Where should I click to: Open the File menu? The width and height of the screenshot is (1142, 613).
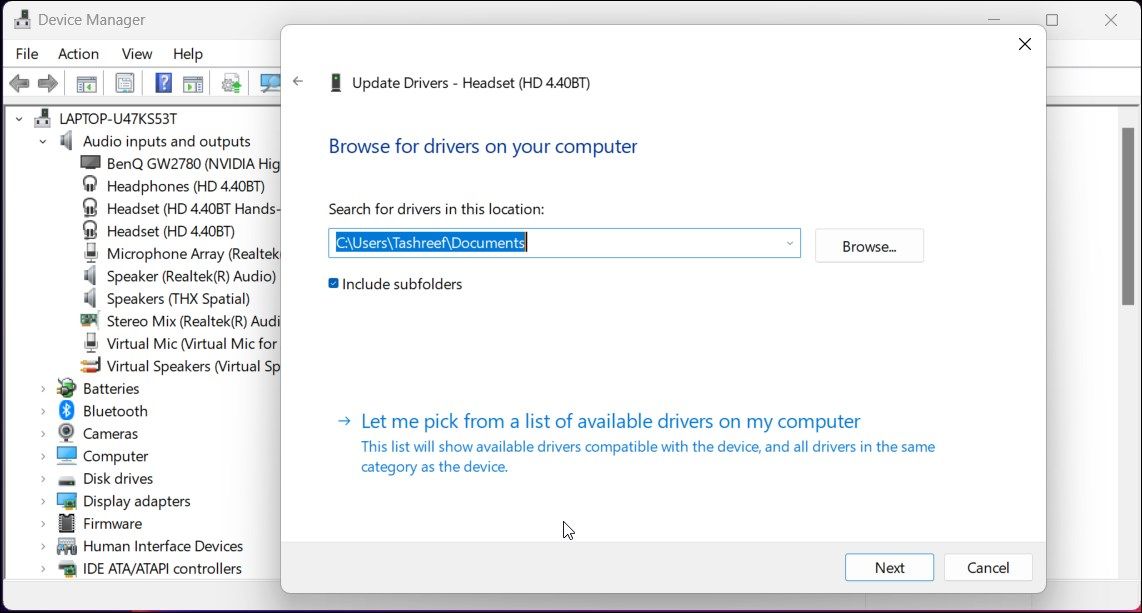27,54
